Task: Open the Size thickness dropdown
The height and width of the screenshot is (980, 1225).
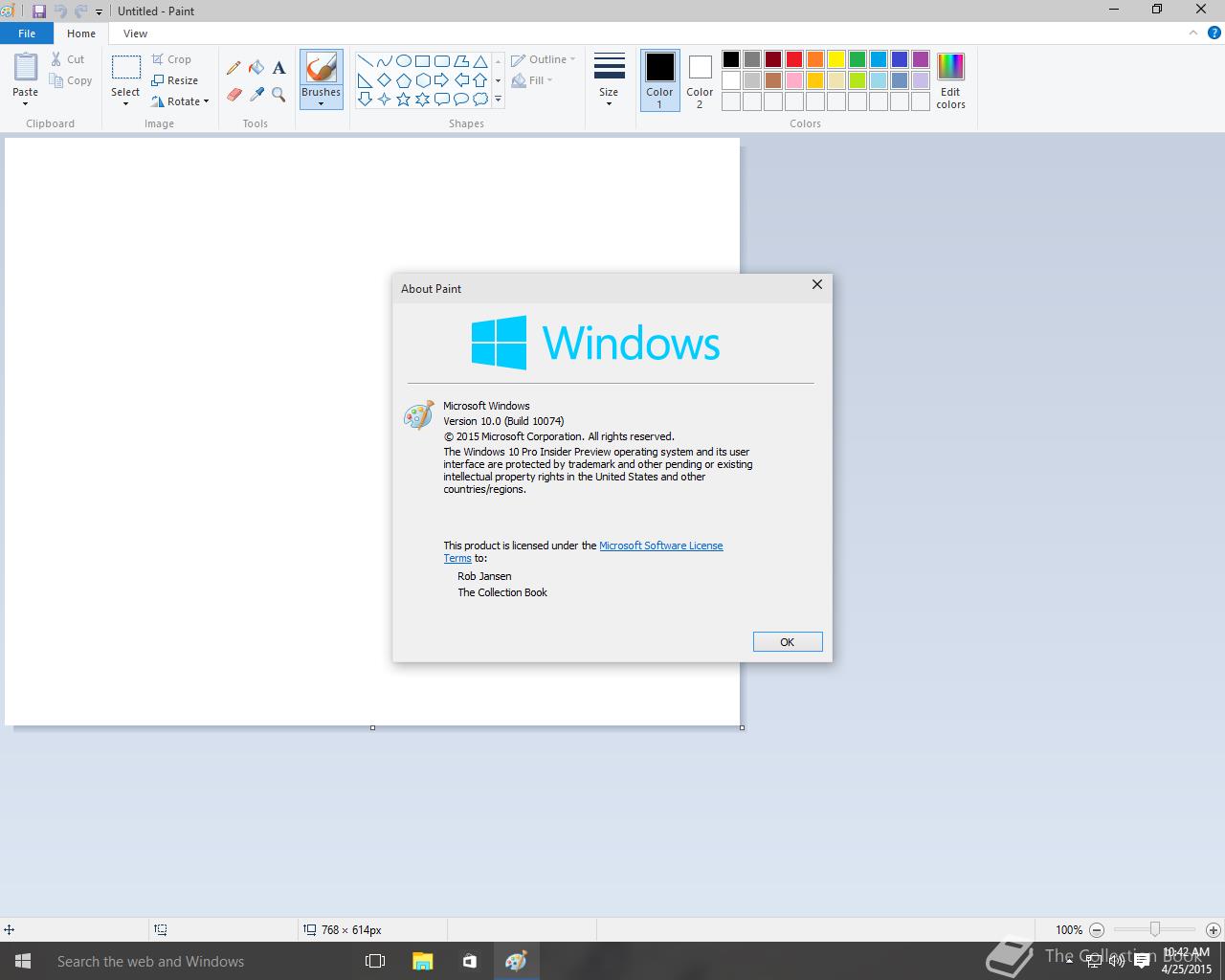Action: pyautogui.click(x=609, y=80)
